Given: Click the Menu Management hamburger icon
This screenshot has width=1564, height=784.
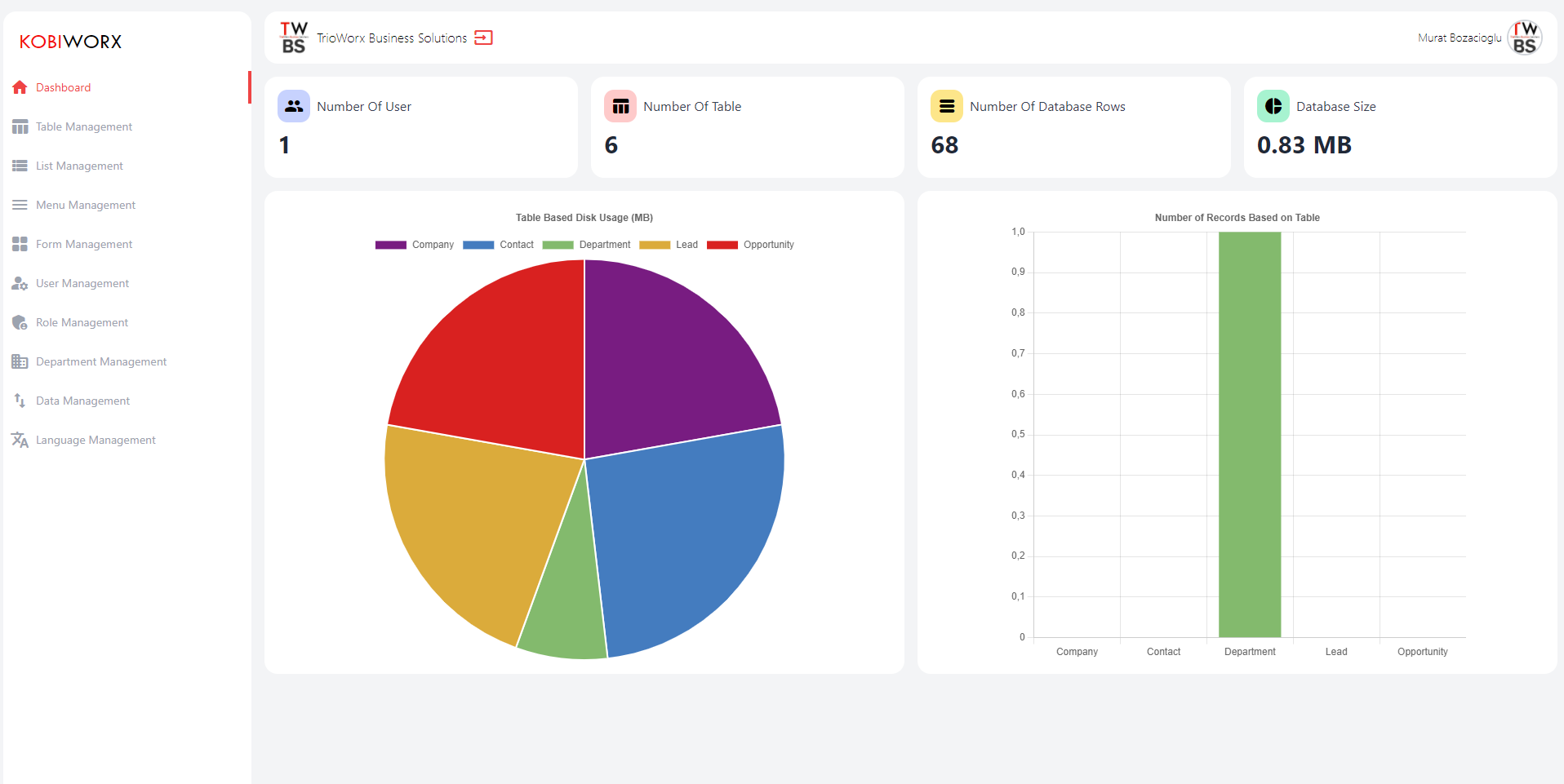Looking at the screenshot, I should pos(20,205).
